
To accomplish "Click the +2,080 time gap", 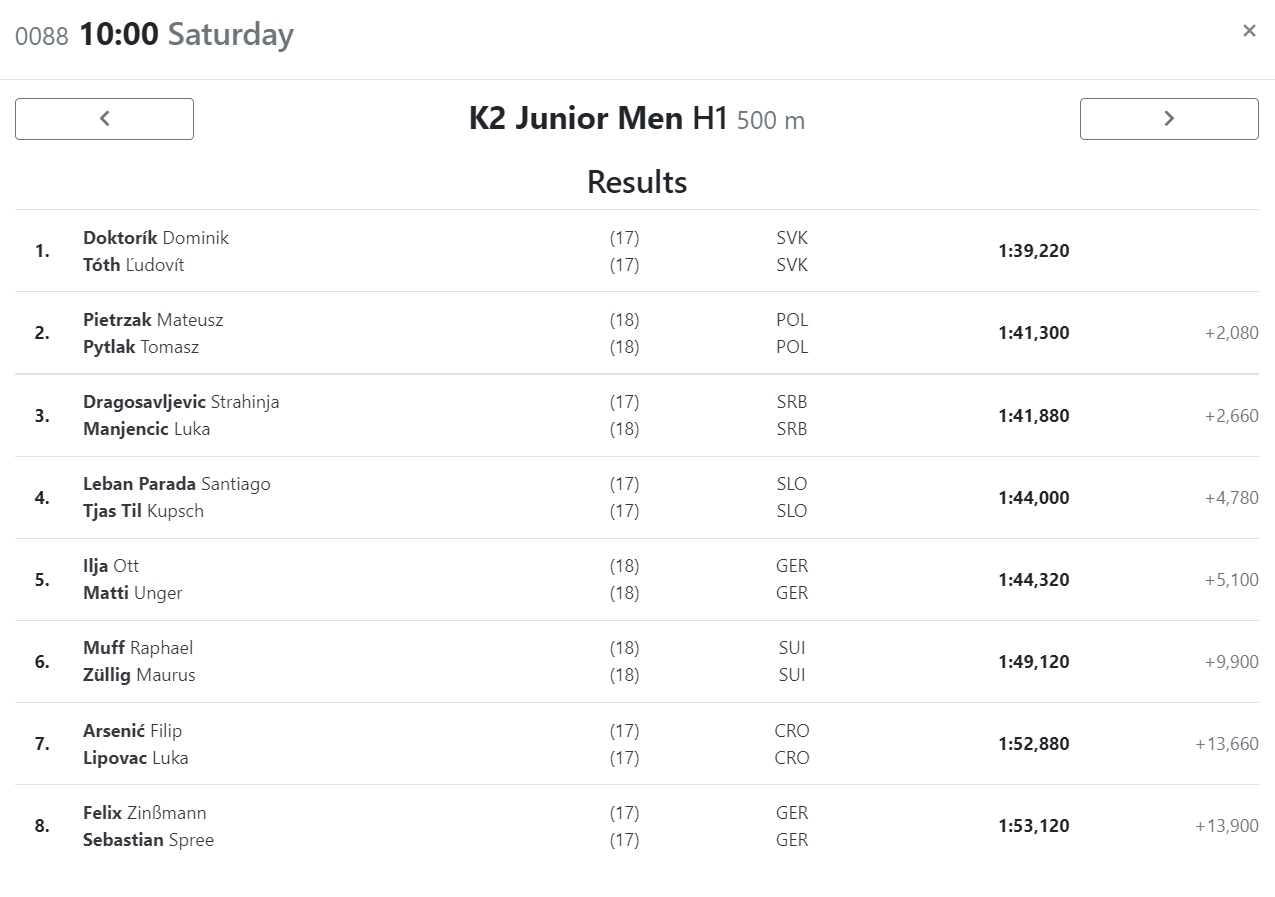I will (1231, 333).
